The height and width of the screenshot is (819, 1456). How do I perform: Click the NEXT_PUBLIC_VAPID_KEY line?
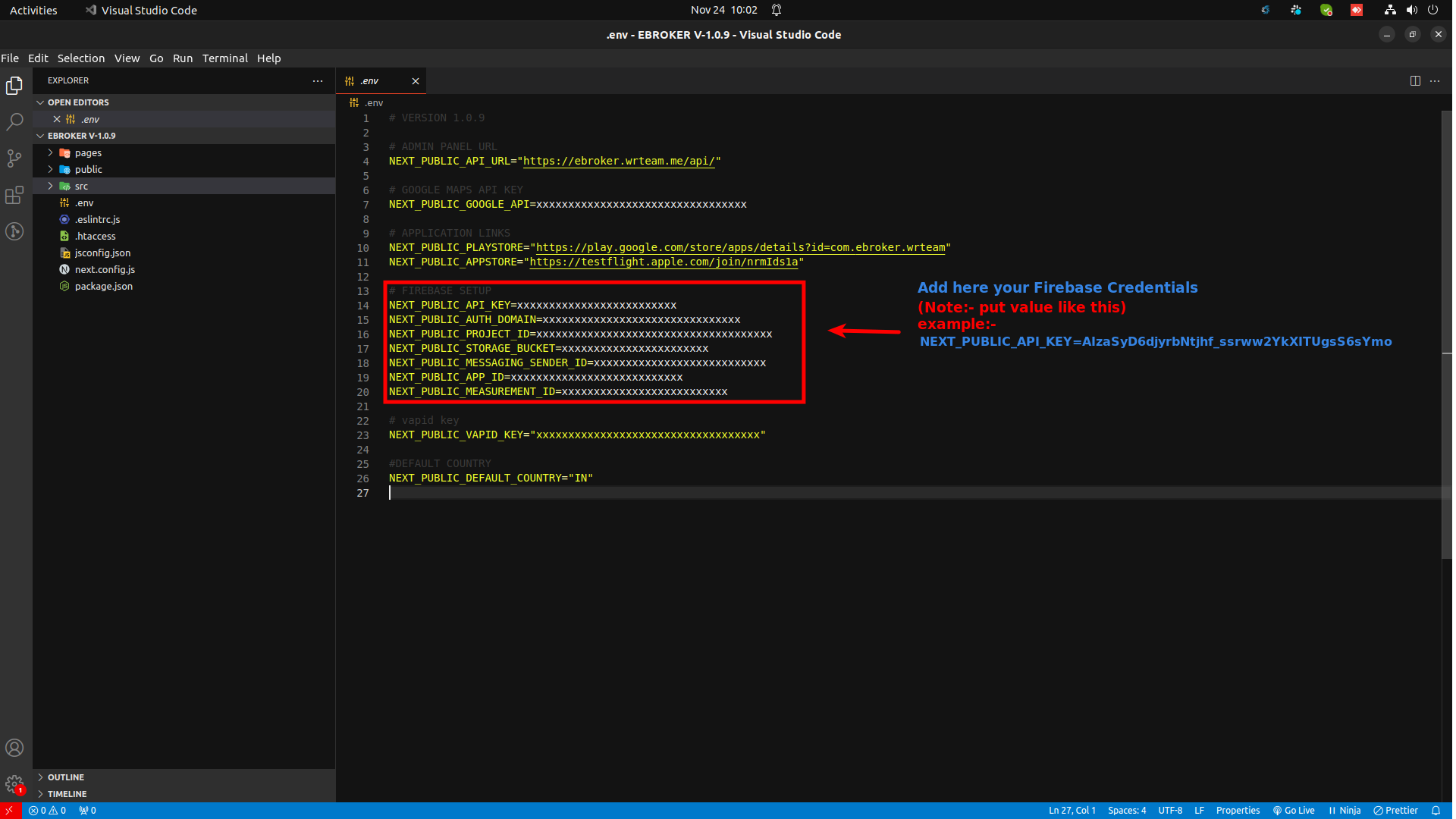577,435
